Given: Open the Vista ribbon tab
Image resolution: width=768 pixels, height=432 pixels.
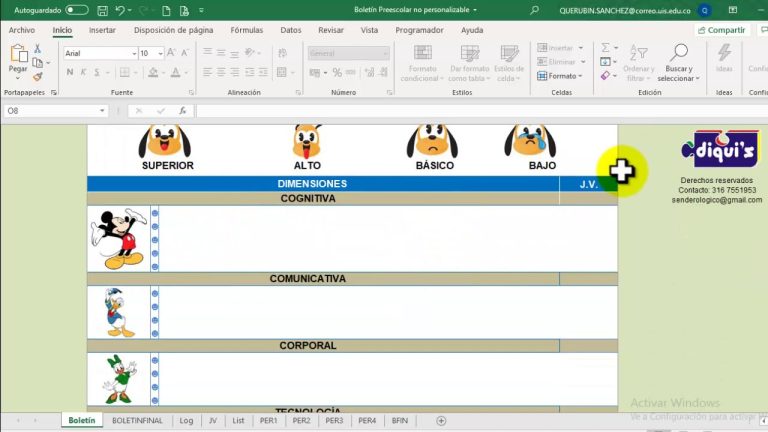Looking at the screenshot, I should tap(369, 30).
